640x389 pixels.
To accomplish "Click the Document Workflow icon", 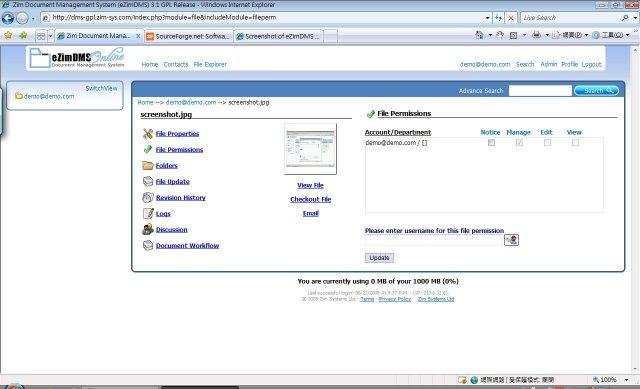I will 148,245.
